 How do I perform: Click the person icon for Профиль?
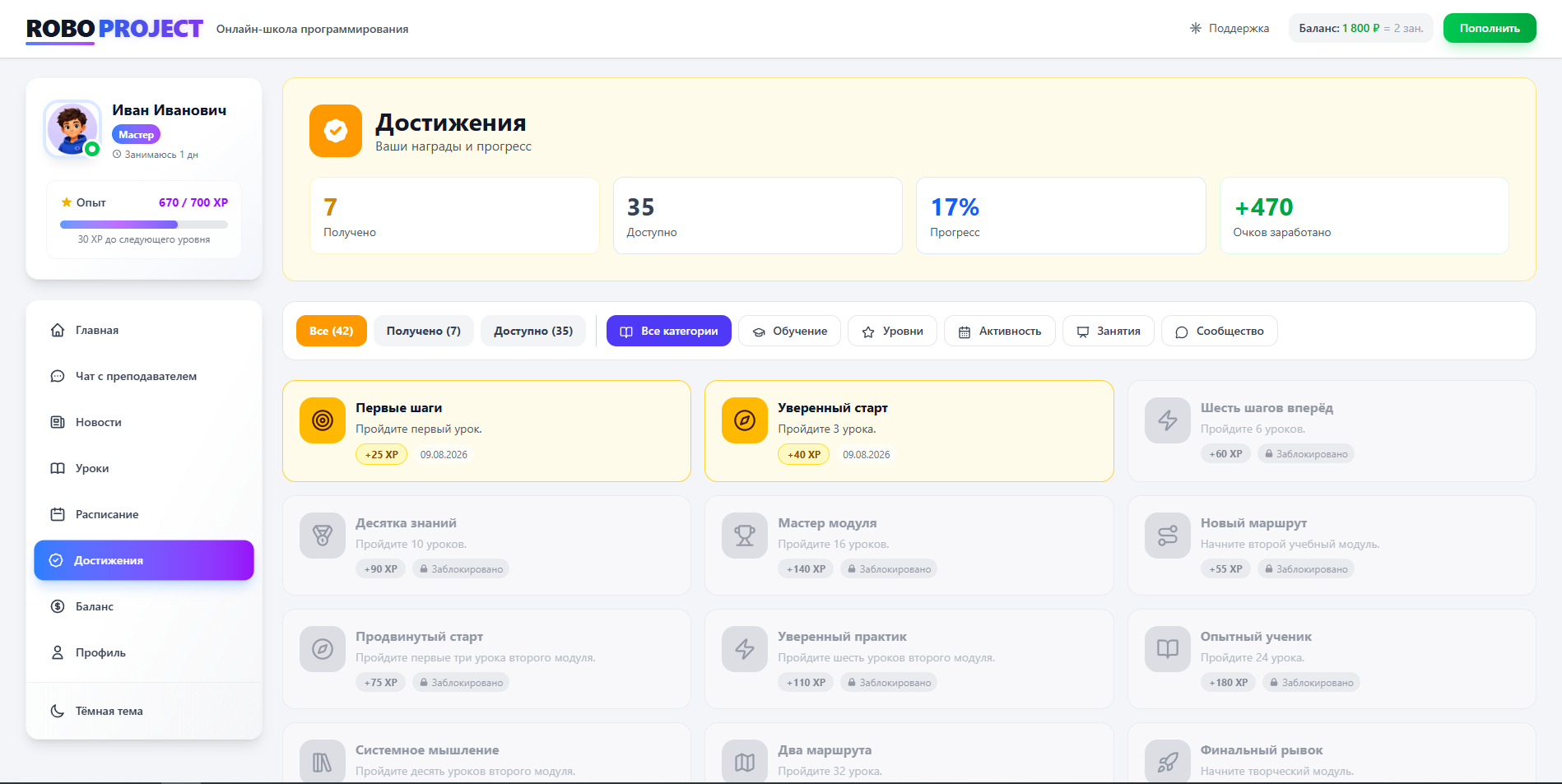pyautogui.click(x=58, y=652)
